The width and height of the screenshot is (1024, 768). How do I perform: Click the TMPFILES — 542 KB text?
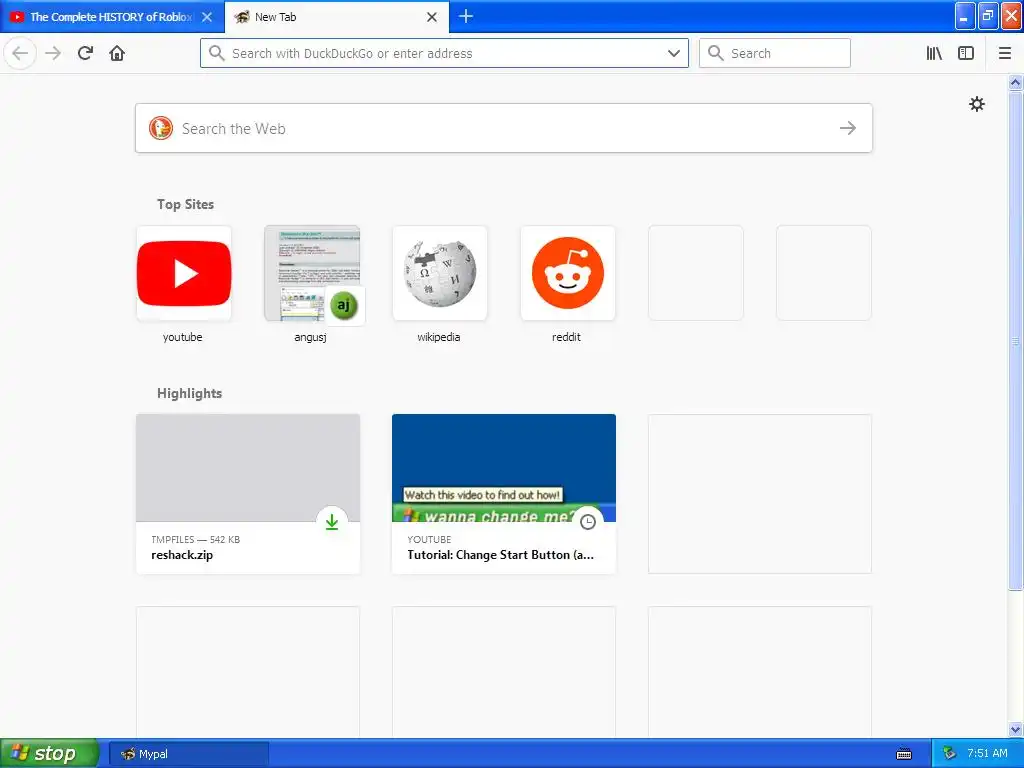195,539
